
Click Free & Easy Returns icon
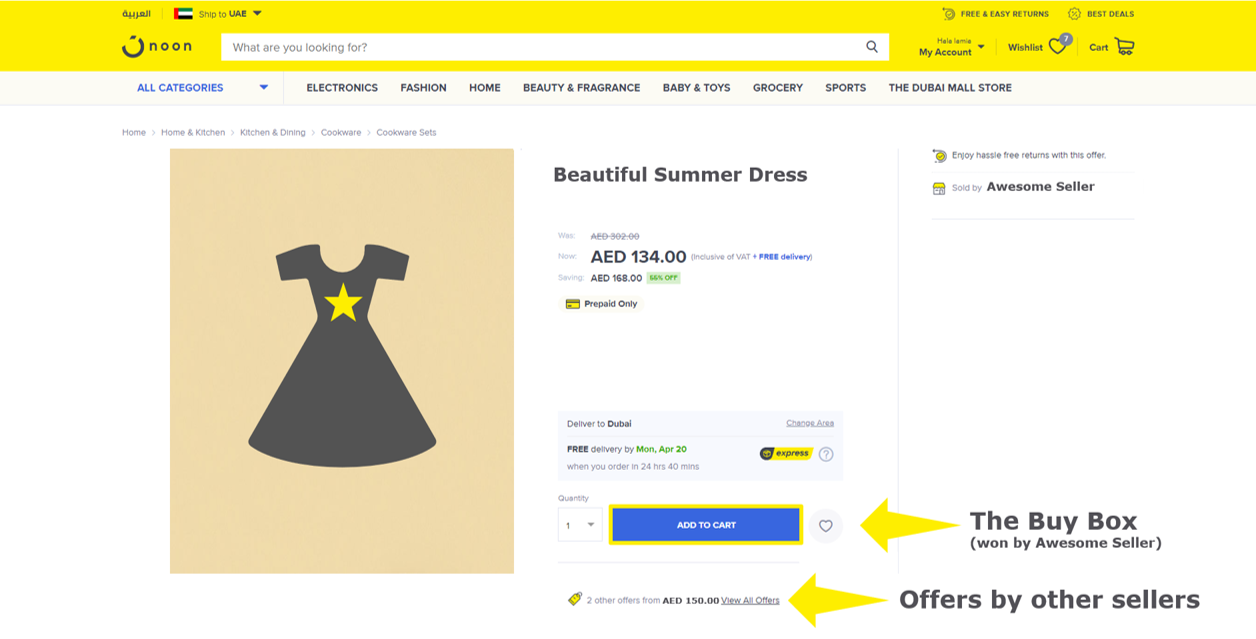coord(948,14)
